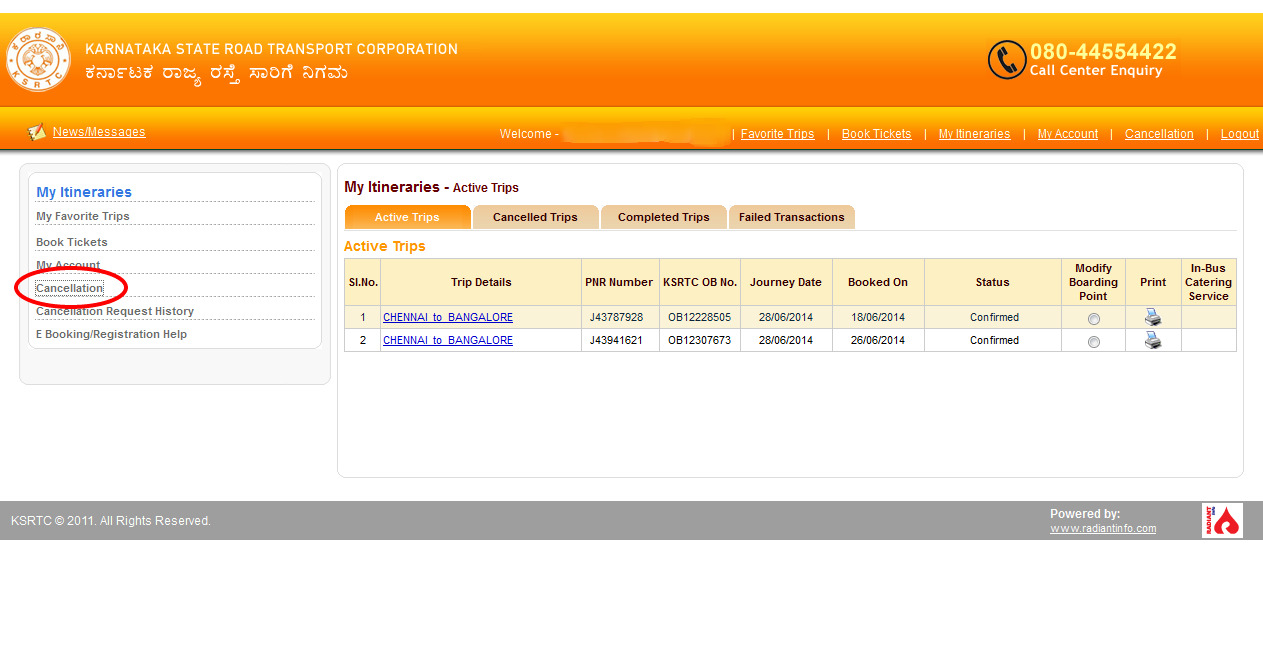Select modify boarding point for first trip
This screenshot has width=1263, height=668.
(1093, 317)
